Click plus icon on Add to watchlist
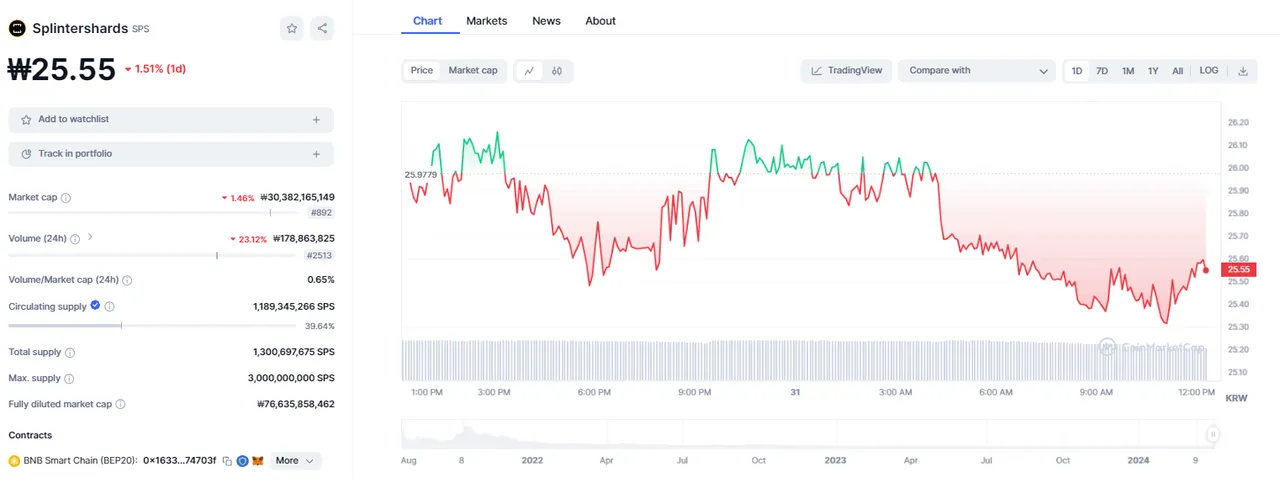This screenshot has width=1280, height=479. (316, 120)
